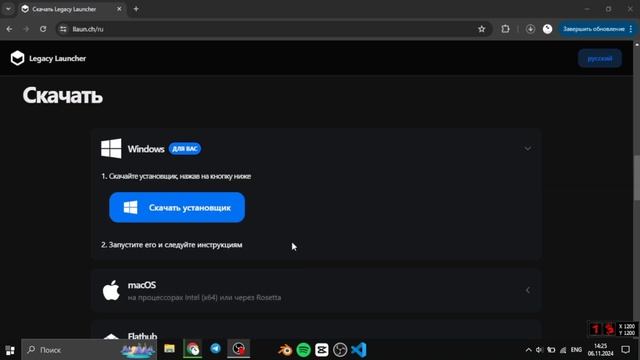This screenshot has width=640, height=360.
Task: Go back with the browser back arrow
Action: click(x=9, y=29)
